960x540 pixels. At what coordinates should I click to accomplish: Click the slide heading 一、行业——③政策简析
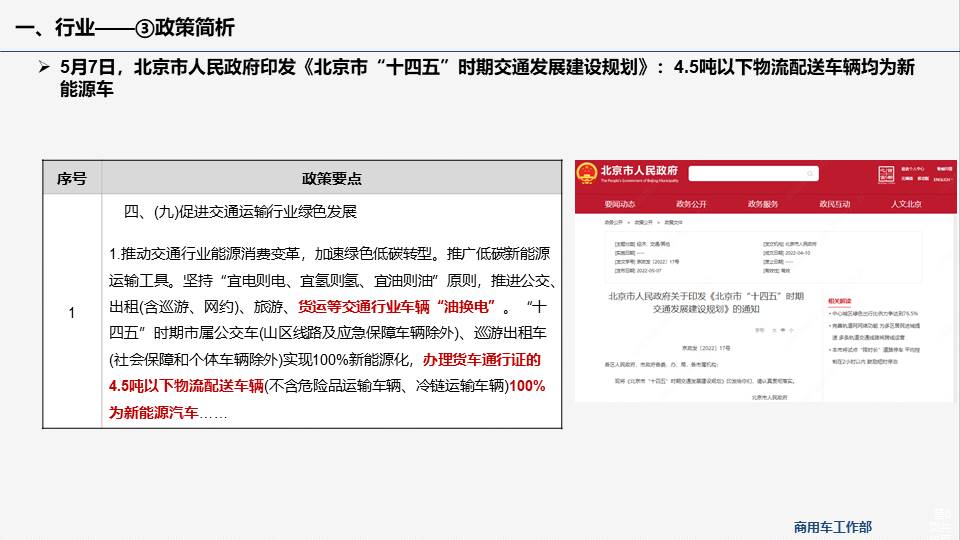point(126,28)
